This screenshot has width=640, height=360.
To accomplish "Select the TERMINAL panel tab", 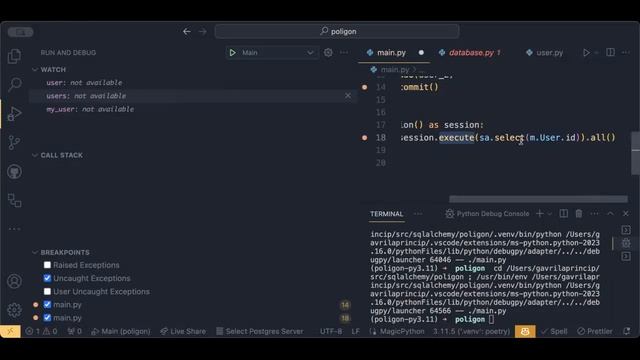I will pyautogui.click(x=387, y=214).
